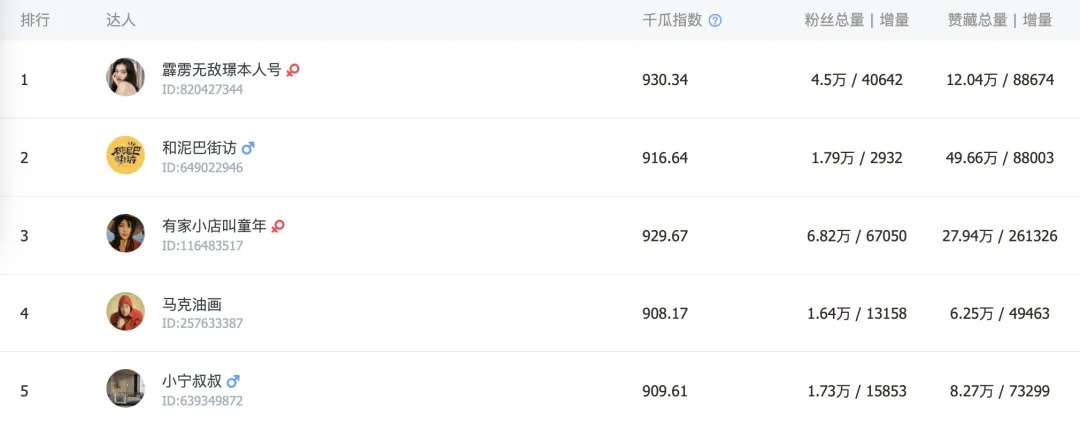Screen dimensions: 1080x429
Task: Open the 霹雳无敌璟本人号 creator name link
Action: pyautogui.click(x=221, y=70)
